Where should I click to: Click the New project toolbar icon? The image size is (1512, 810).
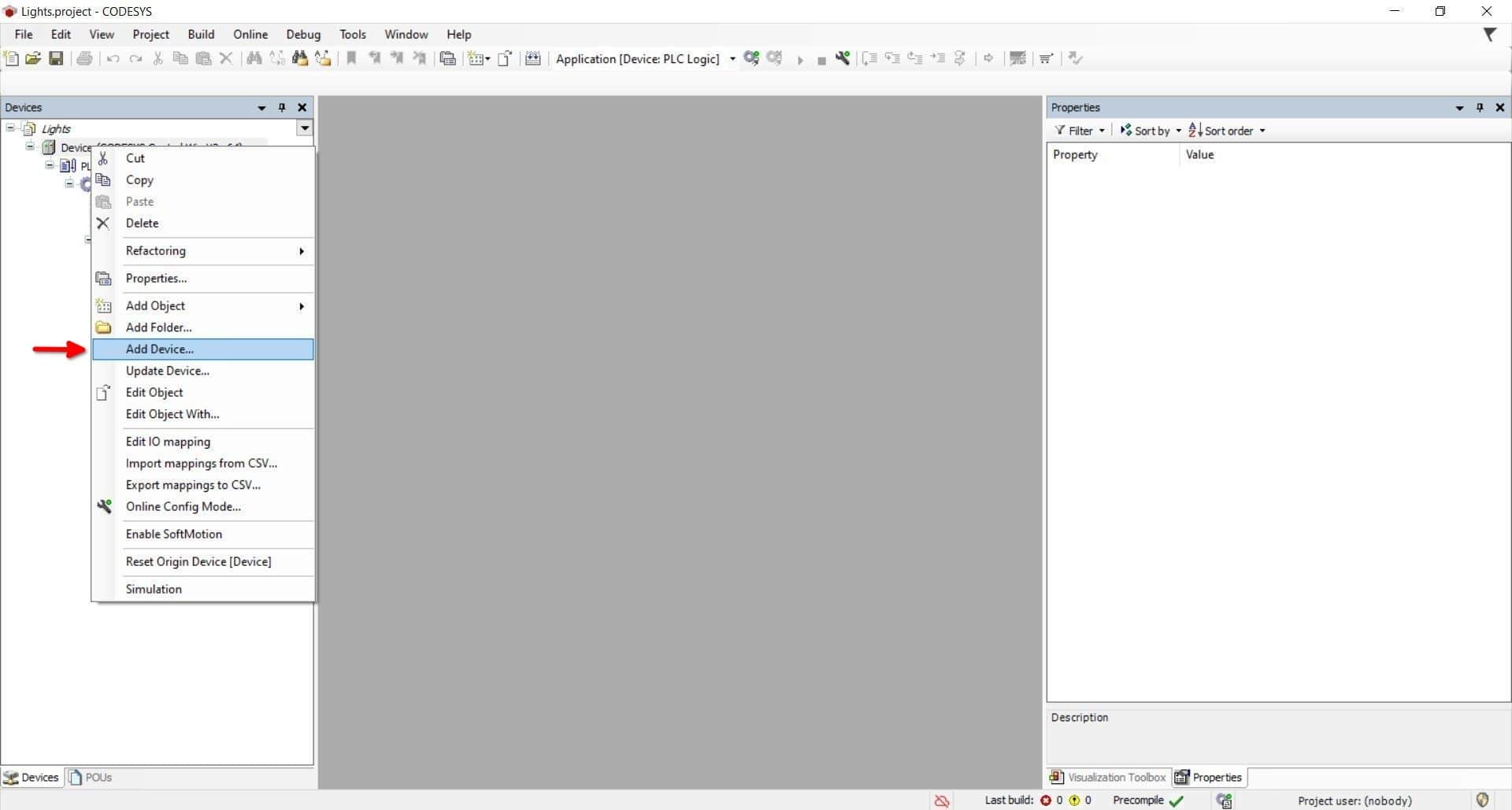[11, 58]
